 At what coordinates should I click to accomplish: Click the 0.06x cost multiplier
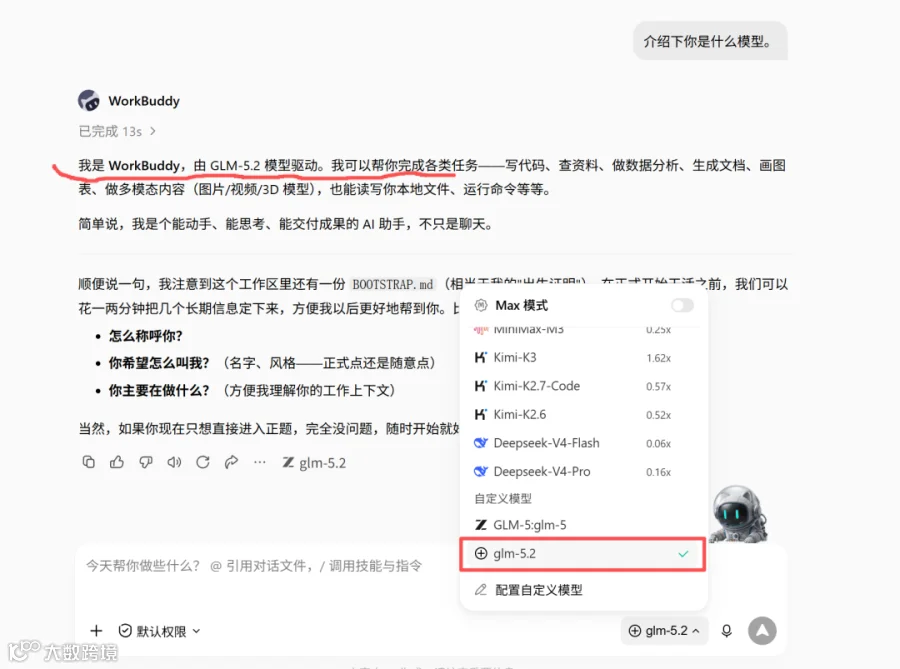click(x=658, y=444)
